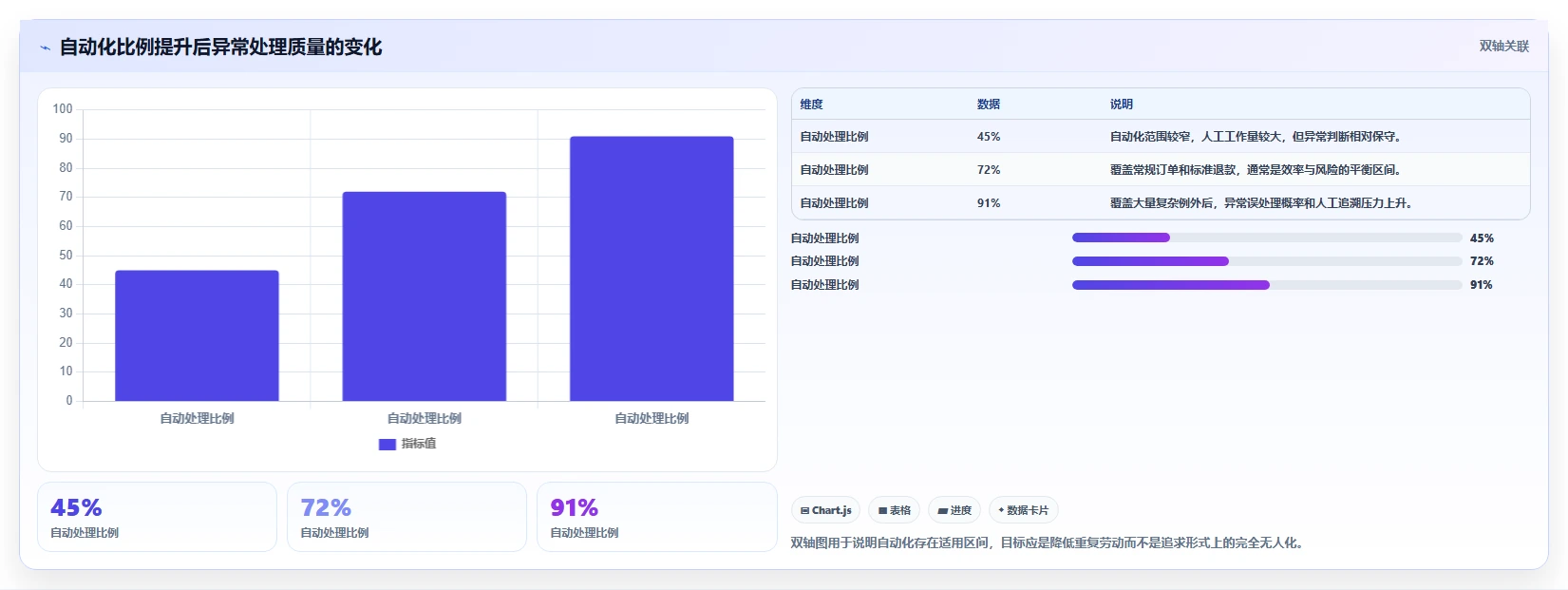Click the Chart.js chip icon
Image resolution: width=1568 pixels, height=590 pixels.
(805, 511)
